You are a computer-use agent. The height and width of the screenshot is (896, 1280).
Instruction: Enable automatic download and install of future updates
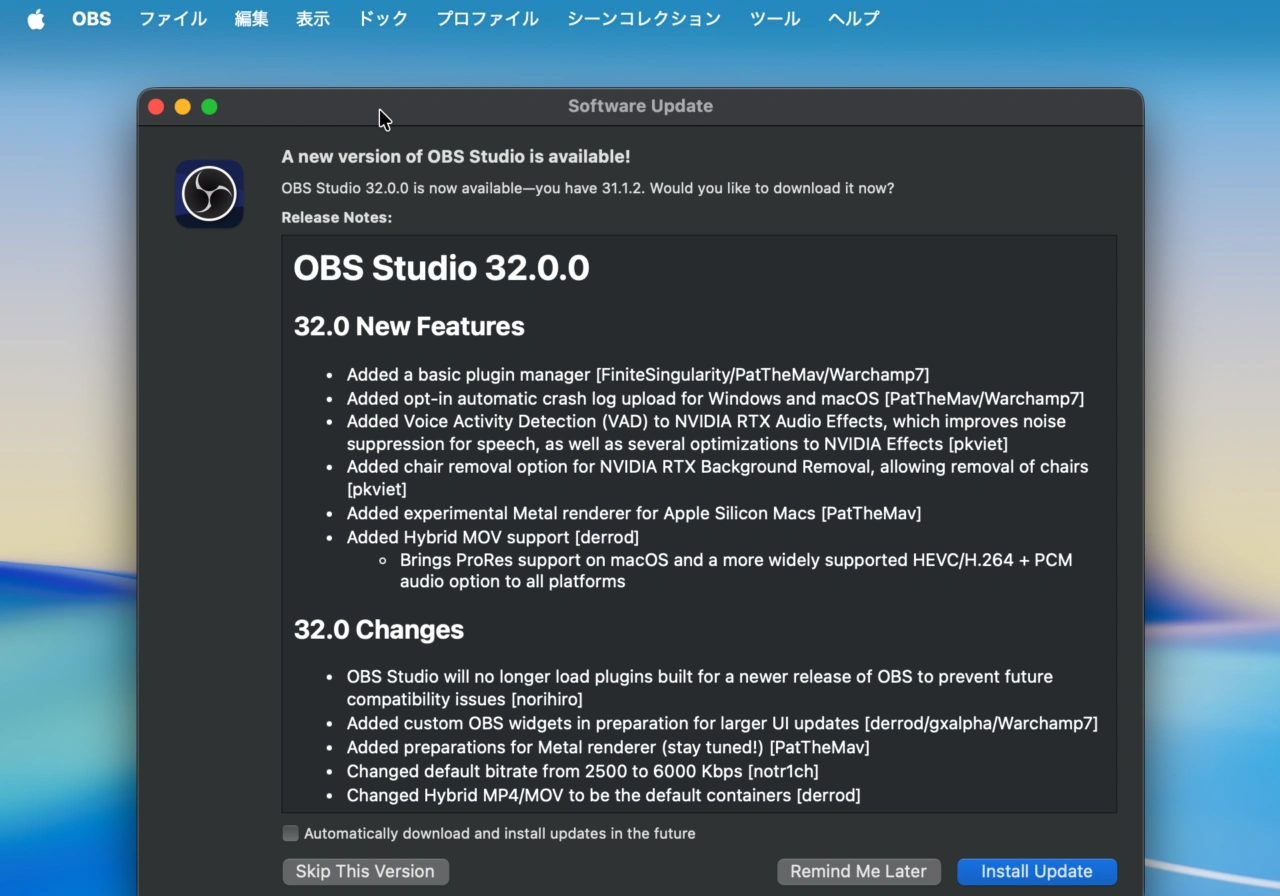(x=290, y=833)
